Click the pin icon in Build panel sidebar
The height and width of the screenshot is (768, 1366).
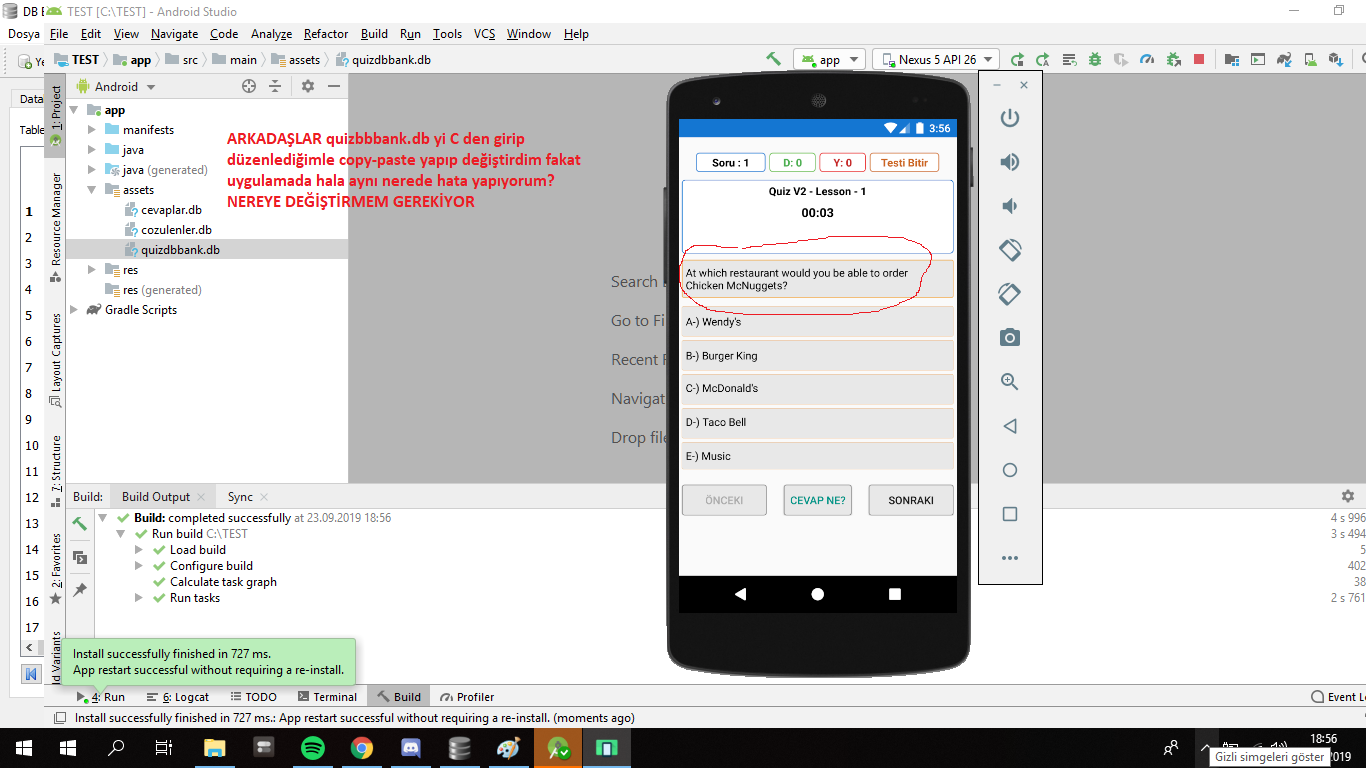click(x=80, y=590)
